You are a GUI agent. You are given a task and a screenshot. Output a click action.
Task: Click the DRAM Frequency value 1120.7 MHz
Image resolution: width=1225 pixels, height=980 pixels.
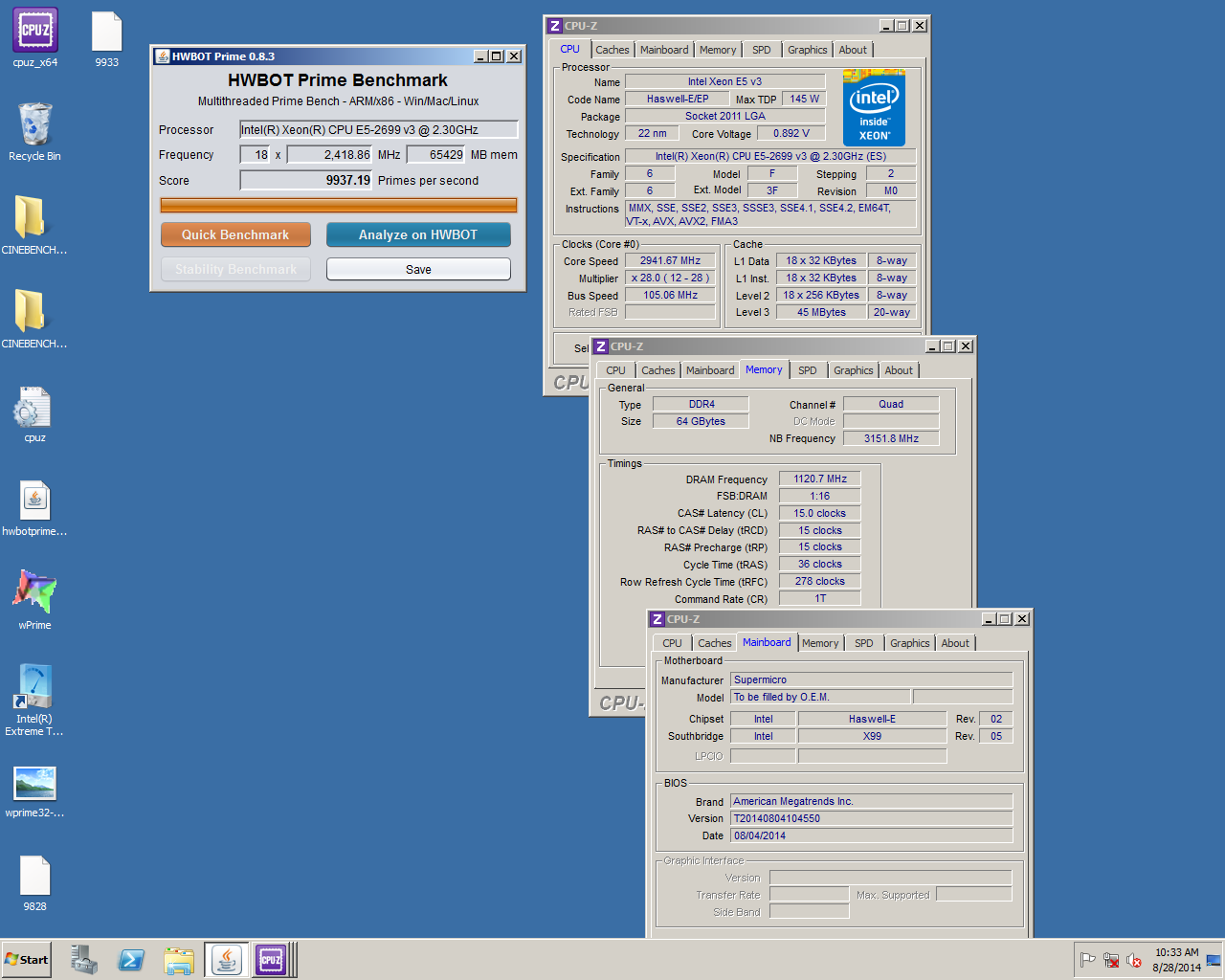point(820,479)
